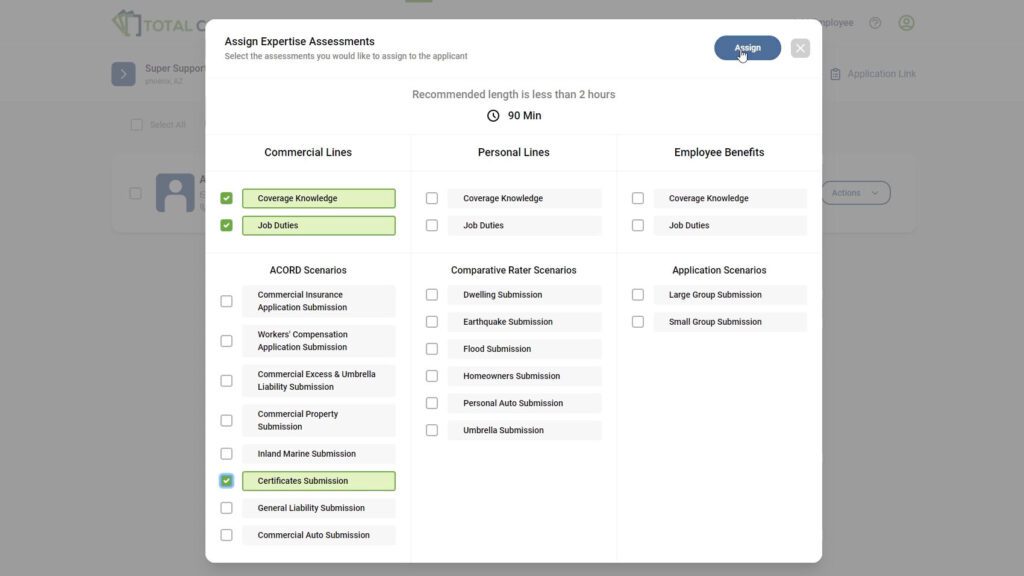Click the applicant avatar silhouette icon
Screen dimensions: 1024x576
pos(175,192)
